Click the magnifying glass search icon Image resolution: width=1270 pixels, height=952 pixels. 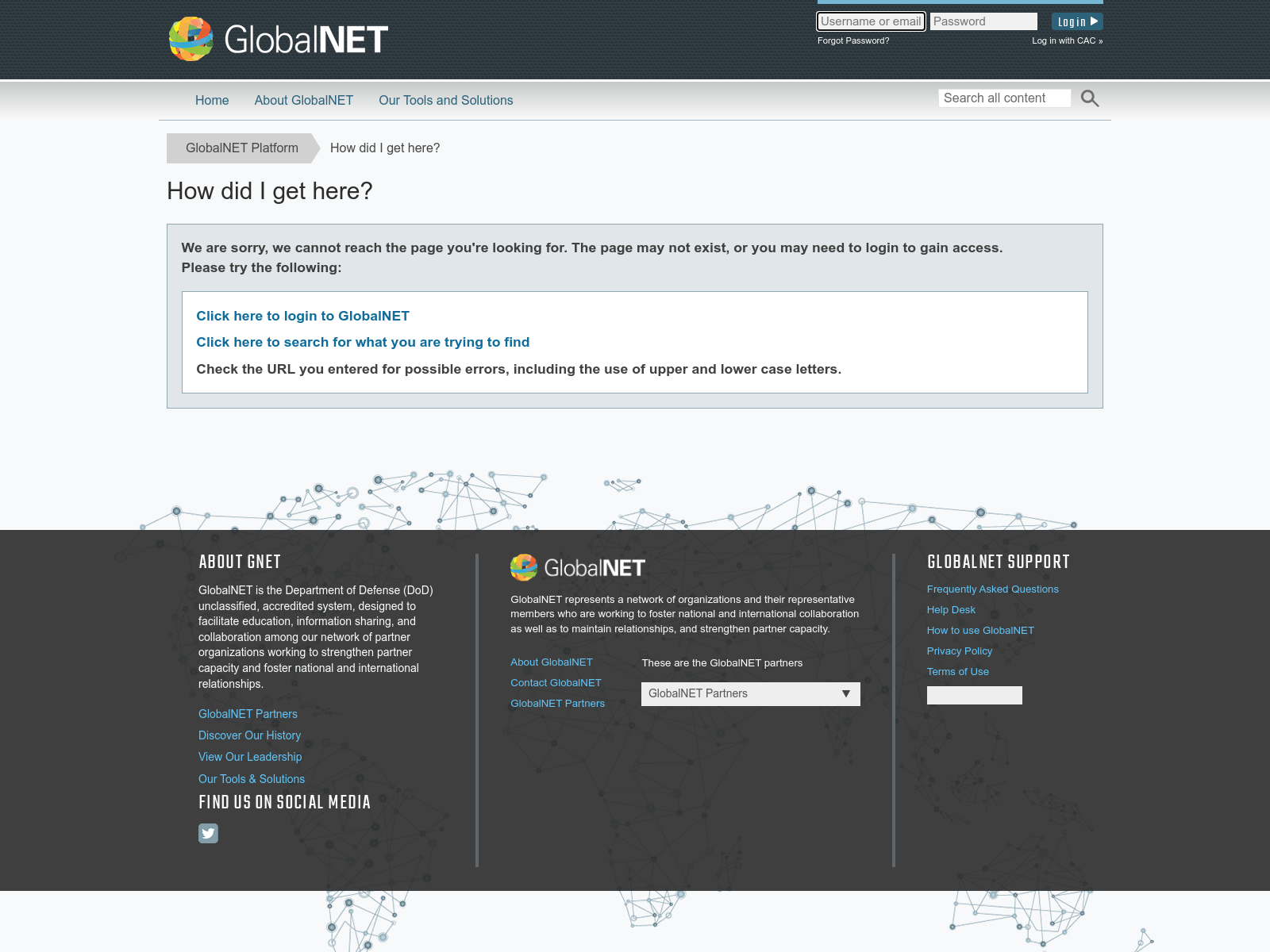1090,98
